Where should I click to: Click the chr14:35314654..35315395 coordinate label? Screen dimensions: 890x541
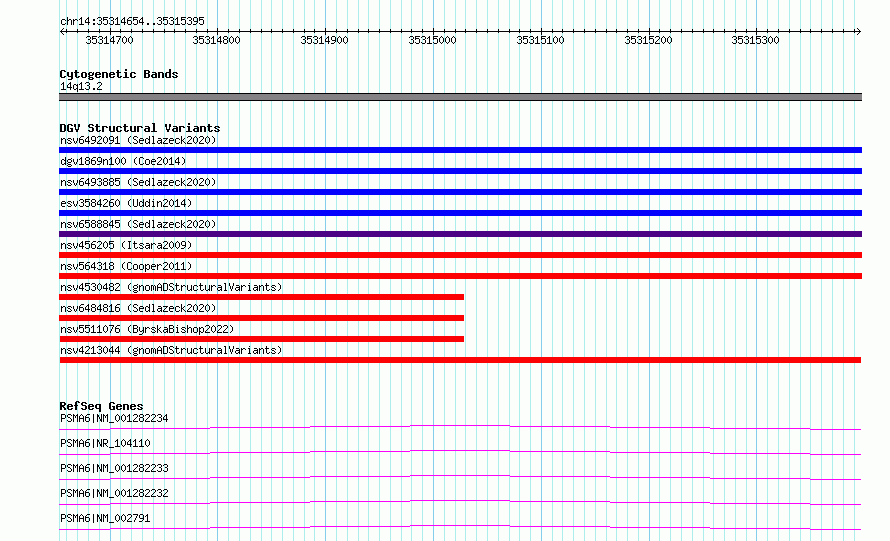[132, 21]
